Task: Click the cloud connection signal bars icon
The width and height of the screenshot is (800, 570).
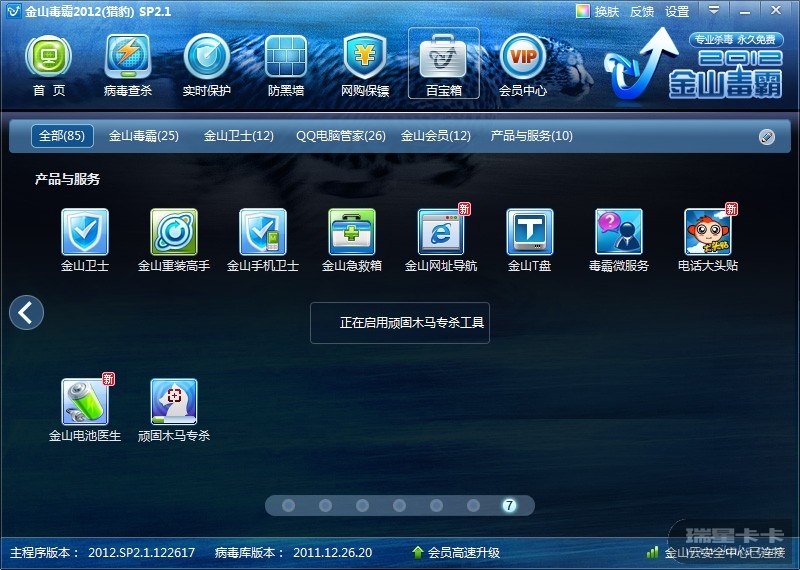Action: (652, 552)
